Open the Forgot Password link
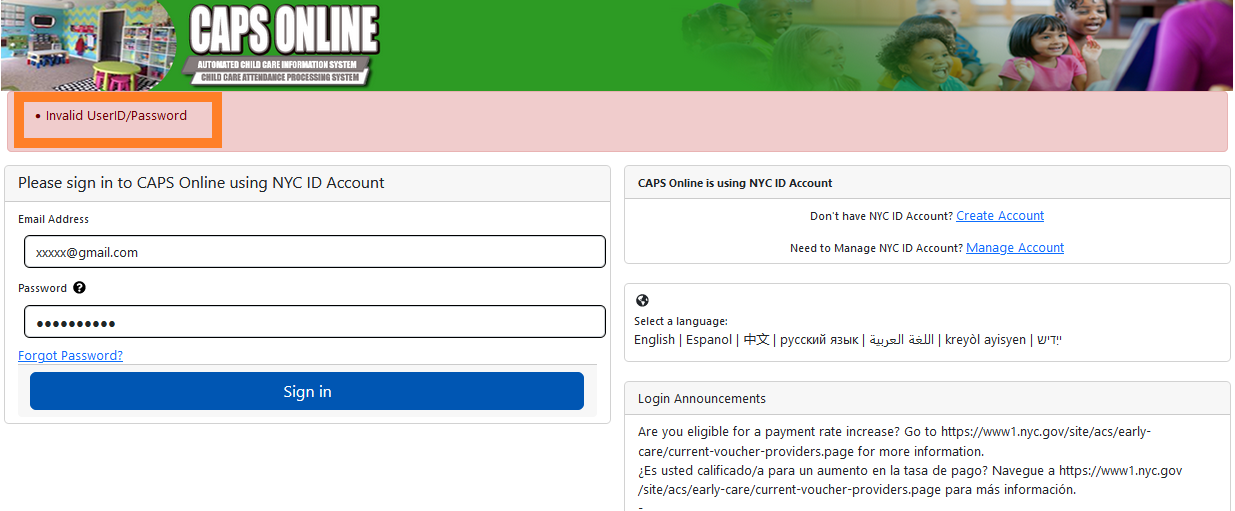 pyautogui.click(x=70, y=356)
